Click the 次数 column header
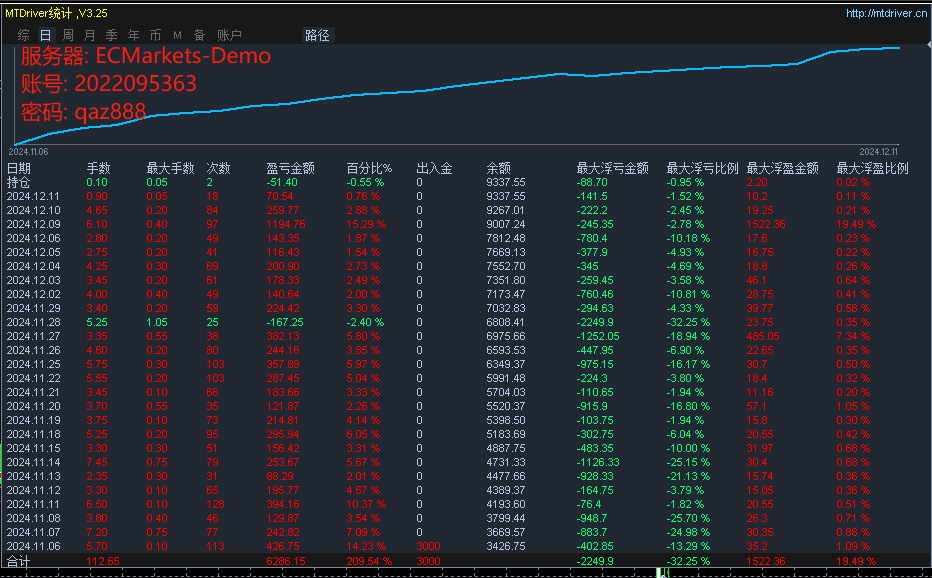The height and width of the screenshot is (578, 932). 218,168
